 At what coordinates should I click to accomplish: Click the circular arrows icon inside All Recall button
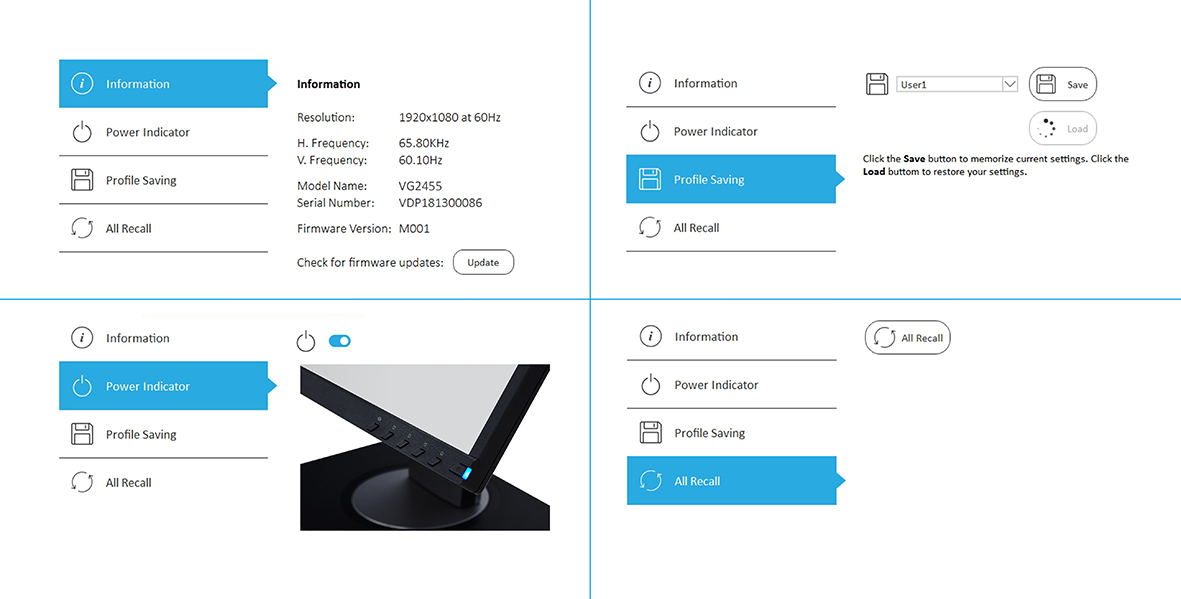[x=883, y=338]
